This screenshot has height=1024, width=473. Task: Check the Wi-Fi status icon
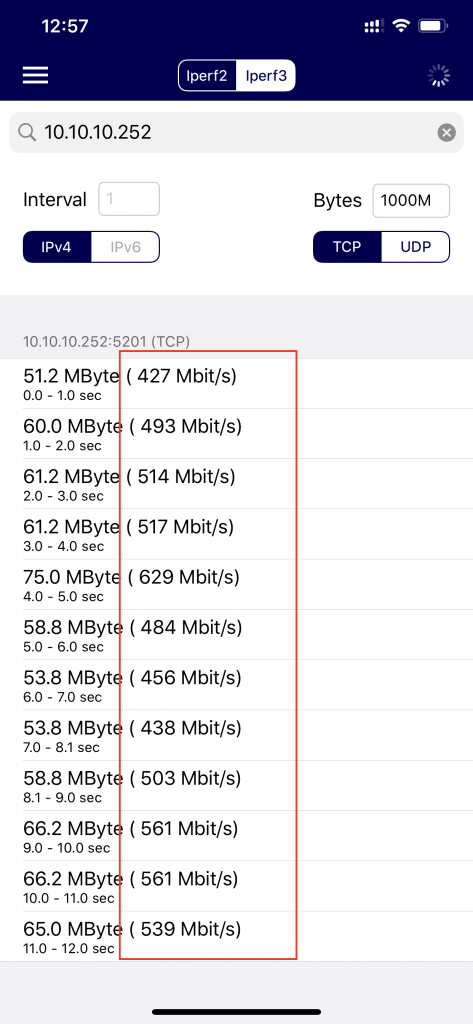[x=400, y=26]
